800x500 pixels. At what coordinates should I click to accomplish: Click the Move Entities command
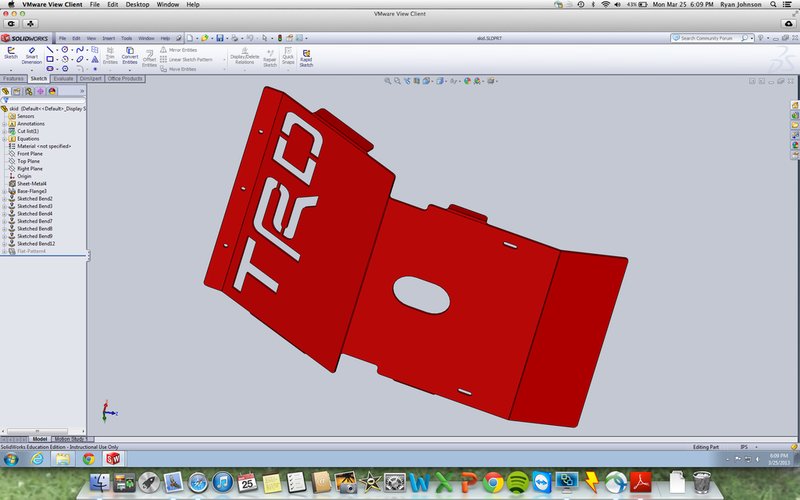pyautogui.click(x=178, y=69)
